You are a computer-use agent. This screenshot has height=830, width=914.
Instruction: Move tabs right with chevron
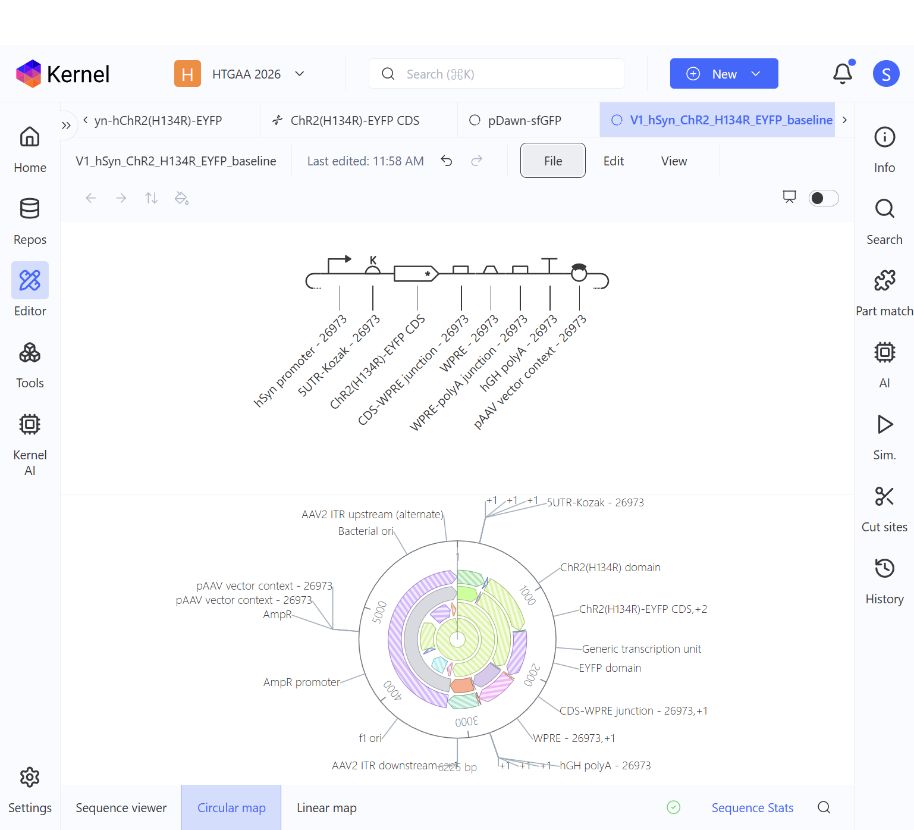click(845, 119)
